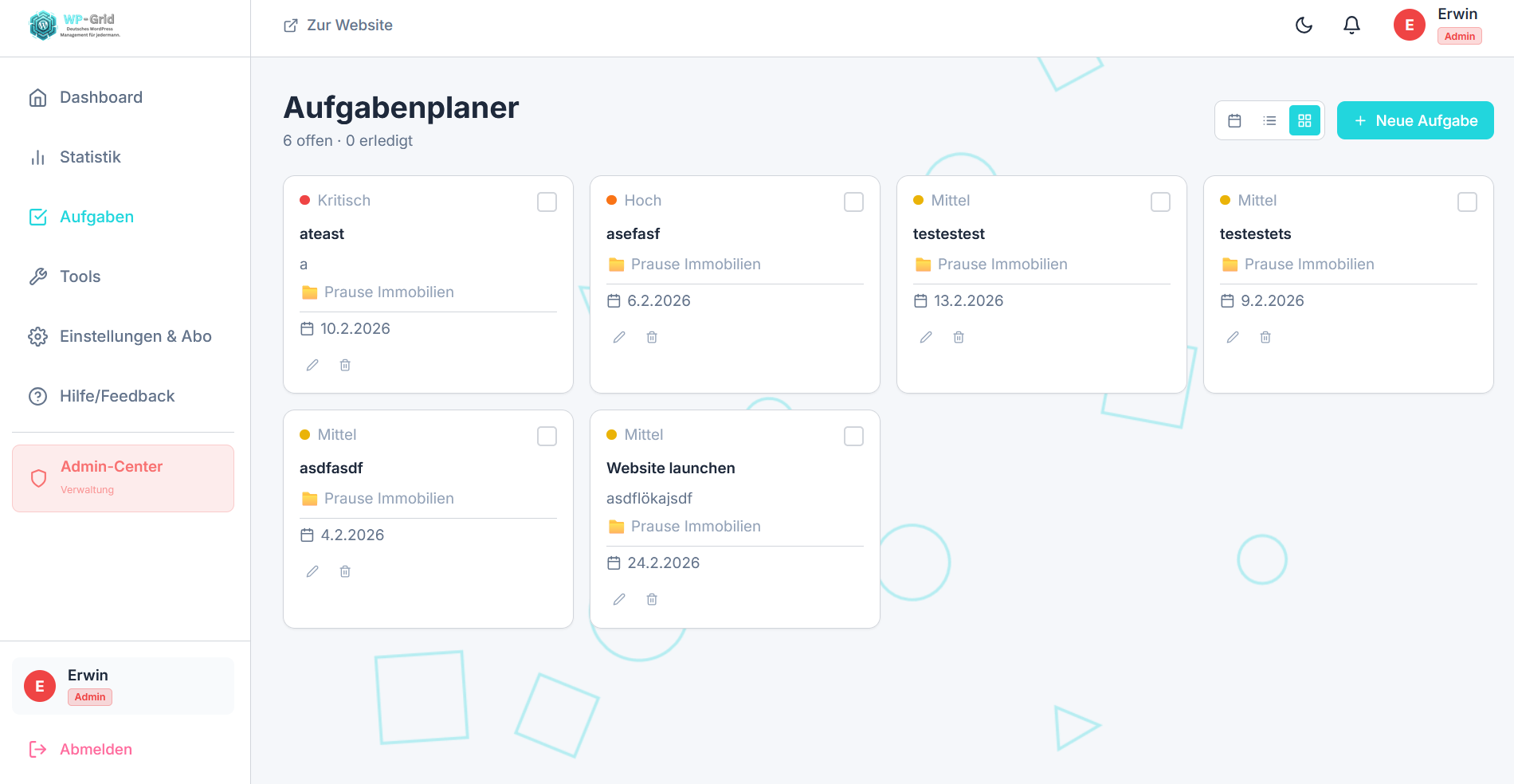Delete the 'testestets' task
The image size is (1514, 784).
(1265, 337)
